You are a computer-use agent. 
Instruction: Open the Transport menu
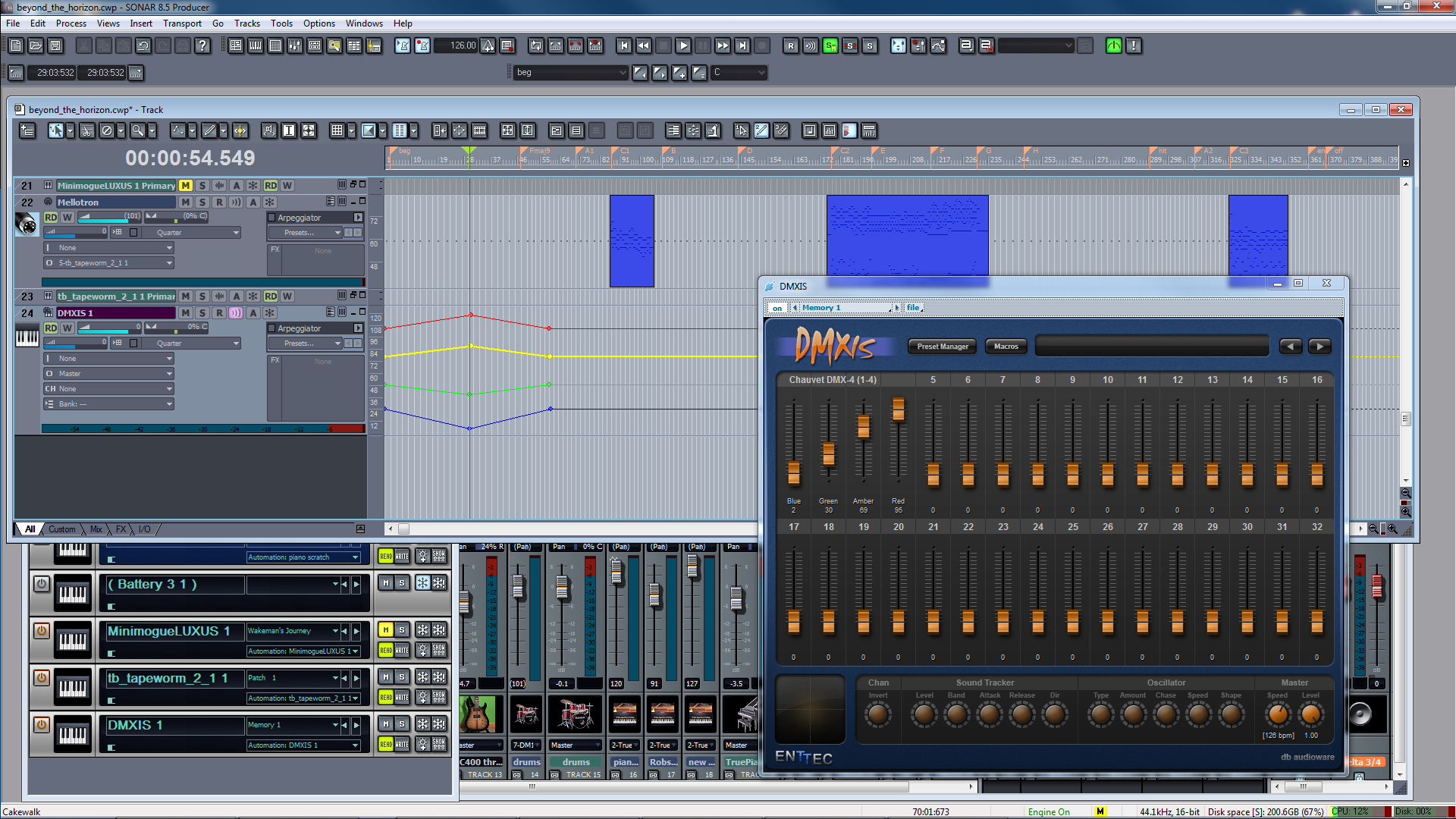182,24
